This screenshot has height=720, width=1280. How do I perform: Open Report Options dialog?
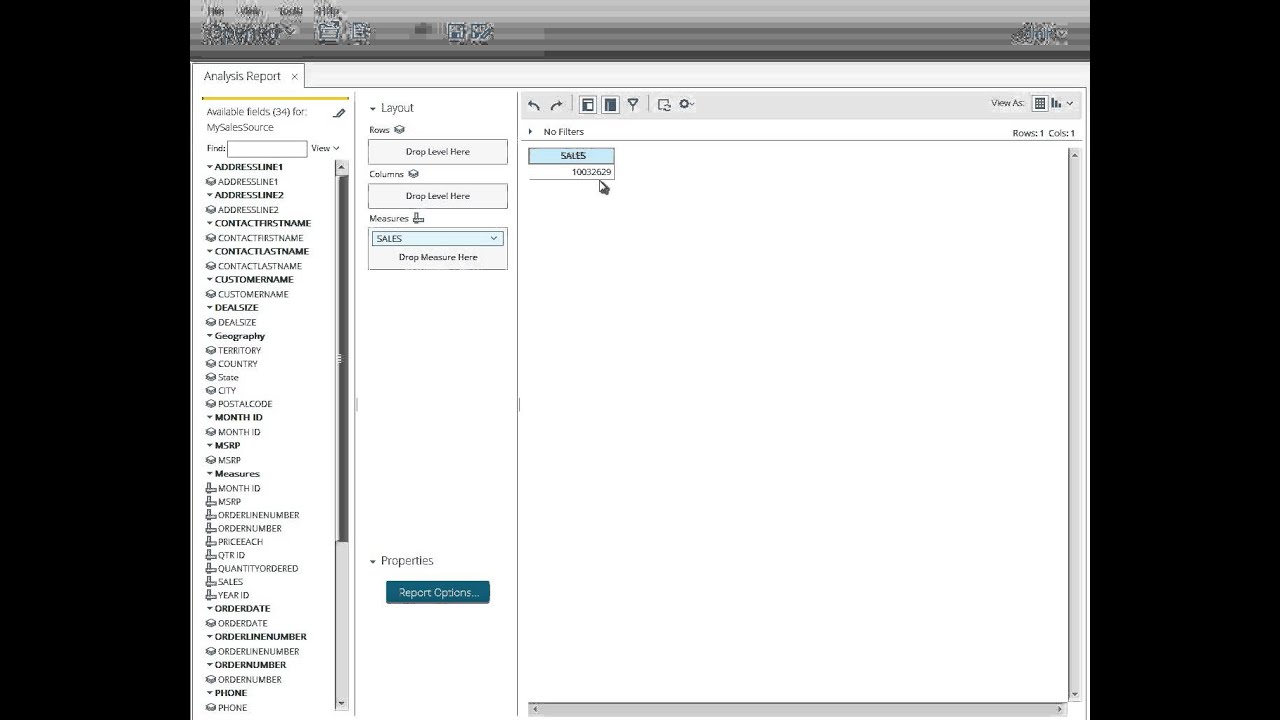pos(438,592)
